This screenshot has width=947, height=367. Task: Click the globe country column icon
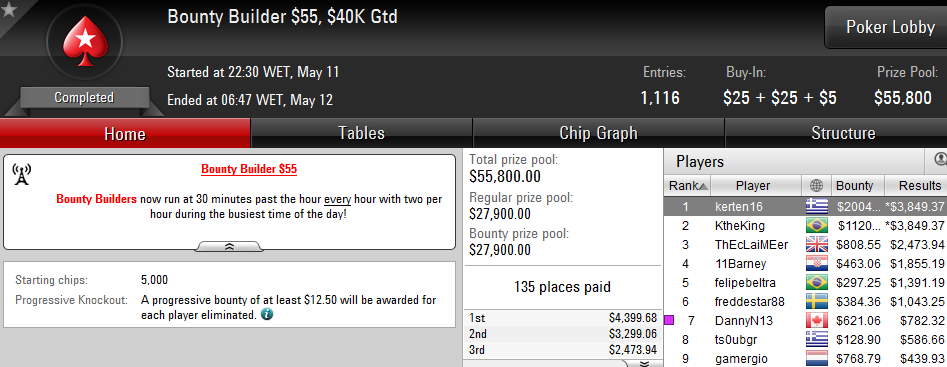point(817,186)
